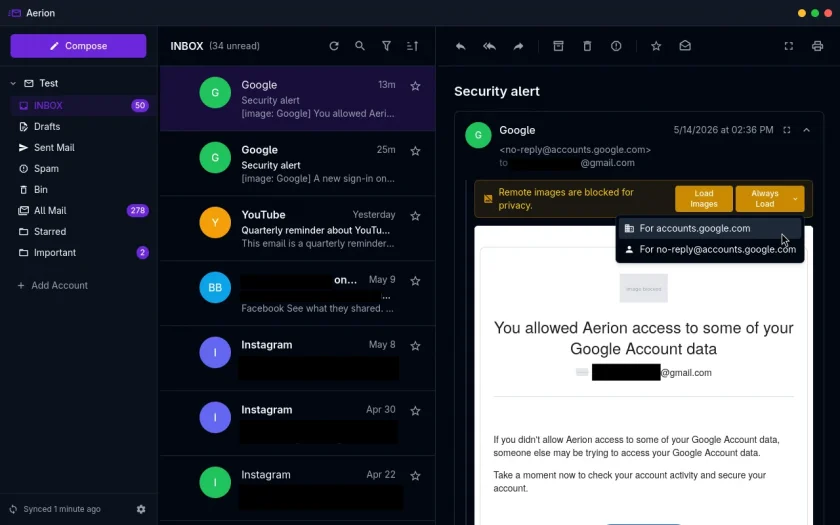Change message sort order
Screen dimensions: 840x525
(412, 46)
